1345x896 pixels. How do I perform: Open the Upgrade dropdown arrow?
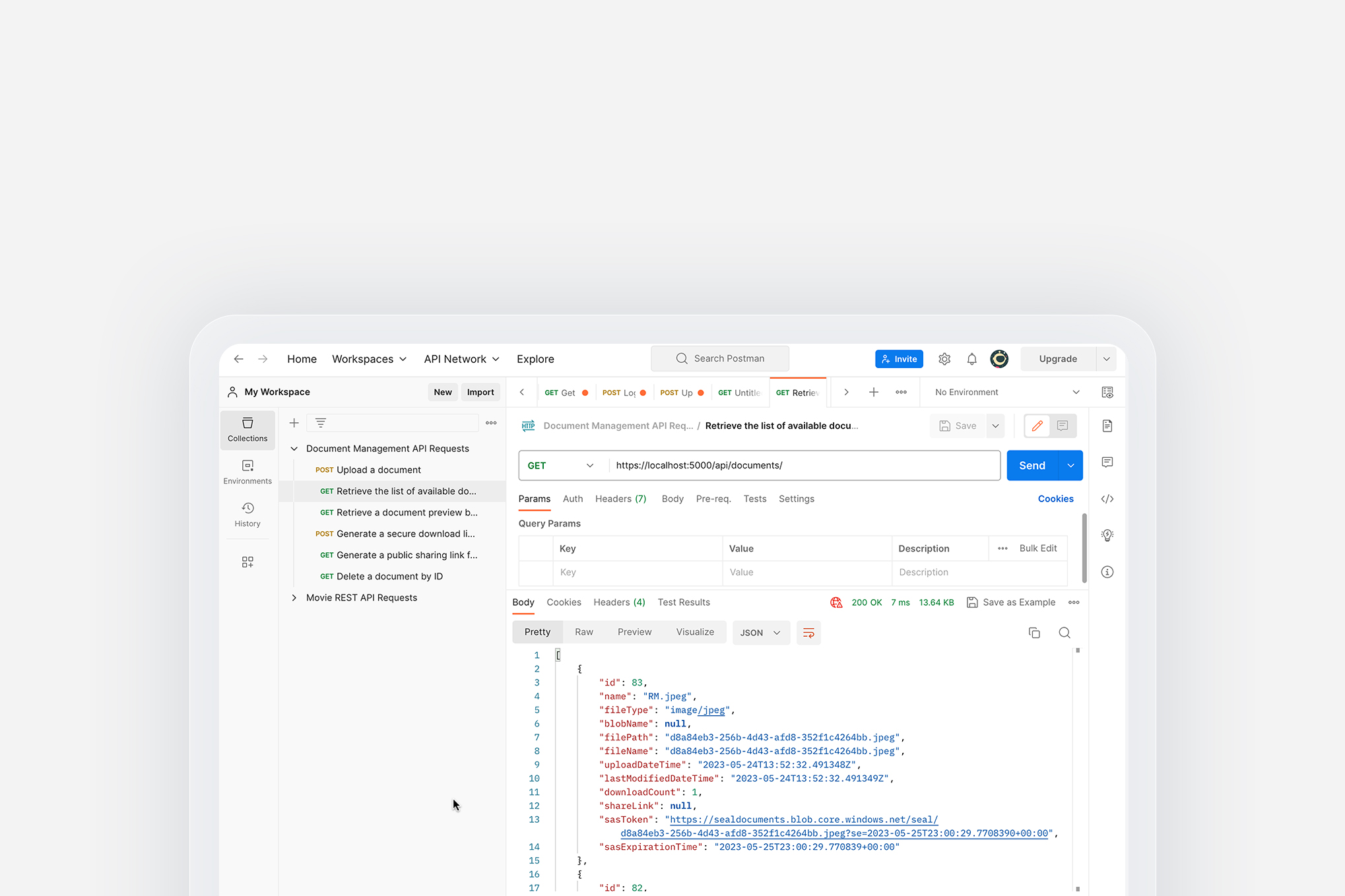[x=1107, y=359]
